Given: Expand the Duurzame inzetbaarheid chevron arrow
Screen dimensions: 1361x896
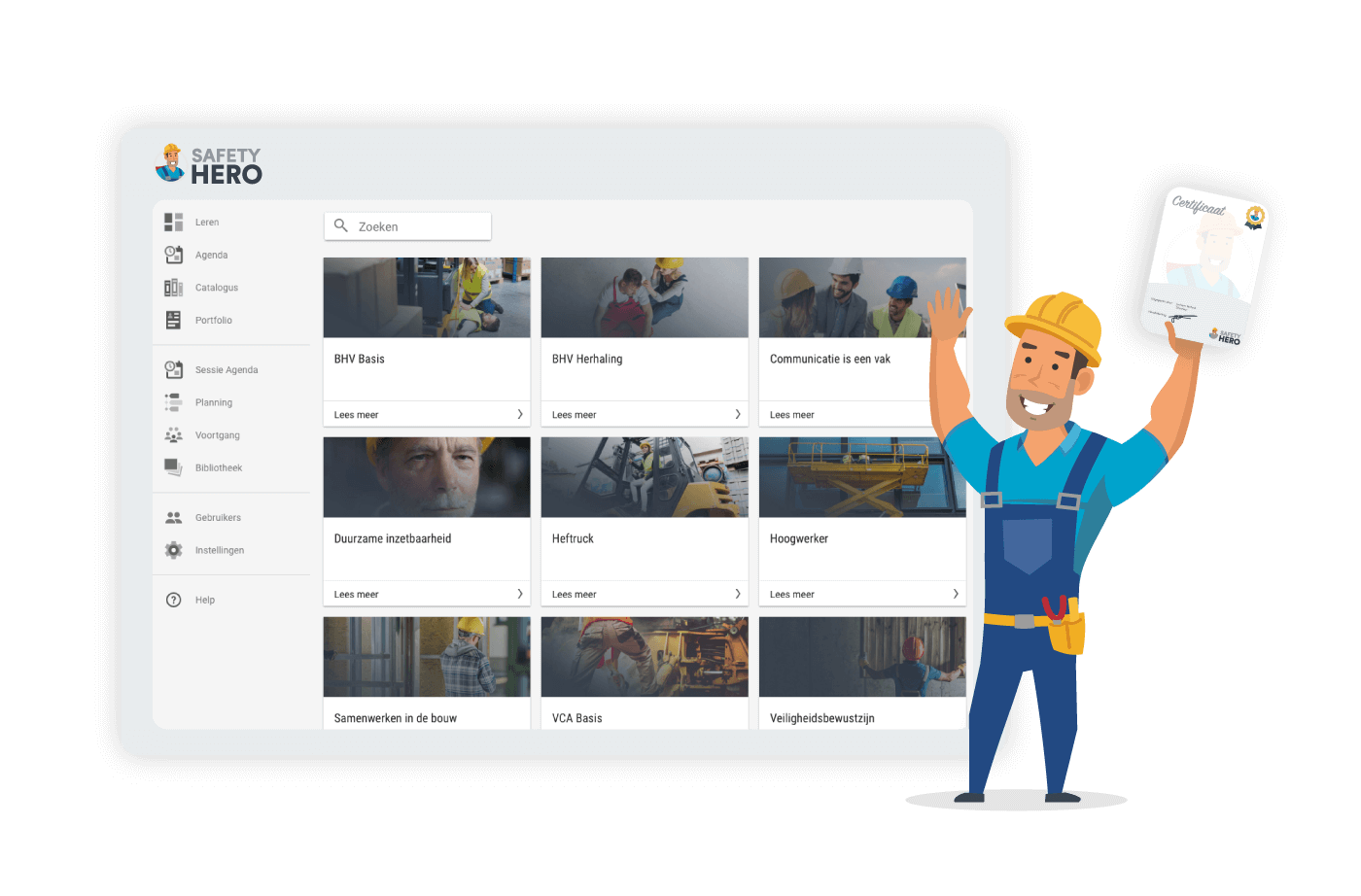Looking at the screenshot, I should tap(520, 594).
